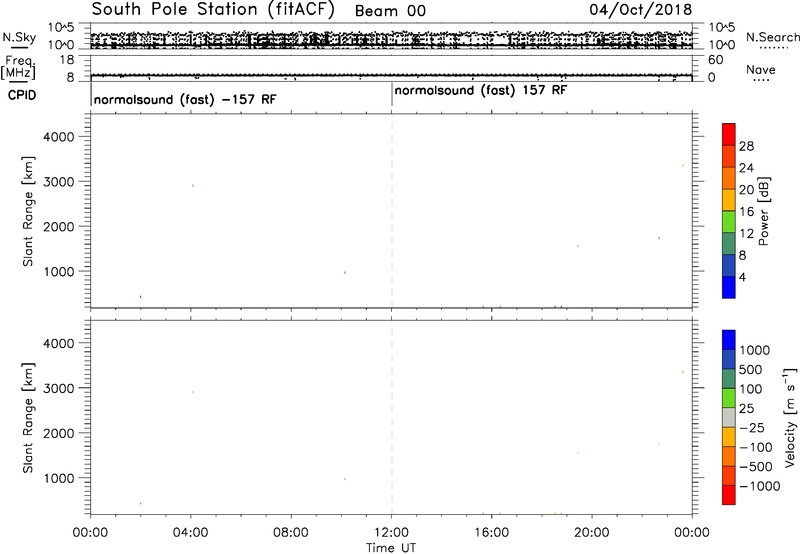800x554 pixels.
Task: Click the velocity echo near 19:30 at 1550 km
Action: point(578,452)
